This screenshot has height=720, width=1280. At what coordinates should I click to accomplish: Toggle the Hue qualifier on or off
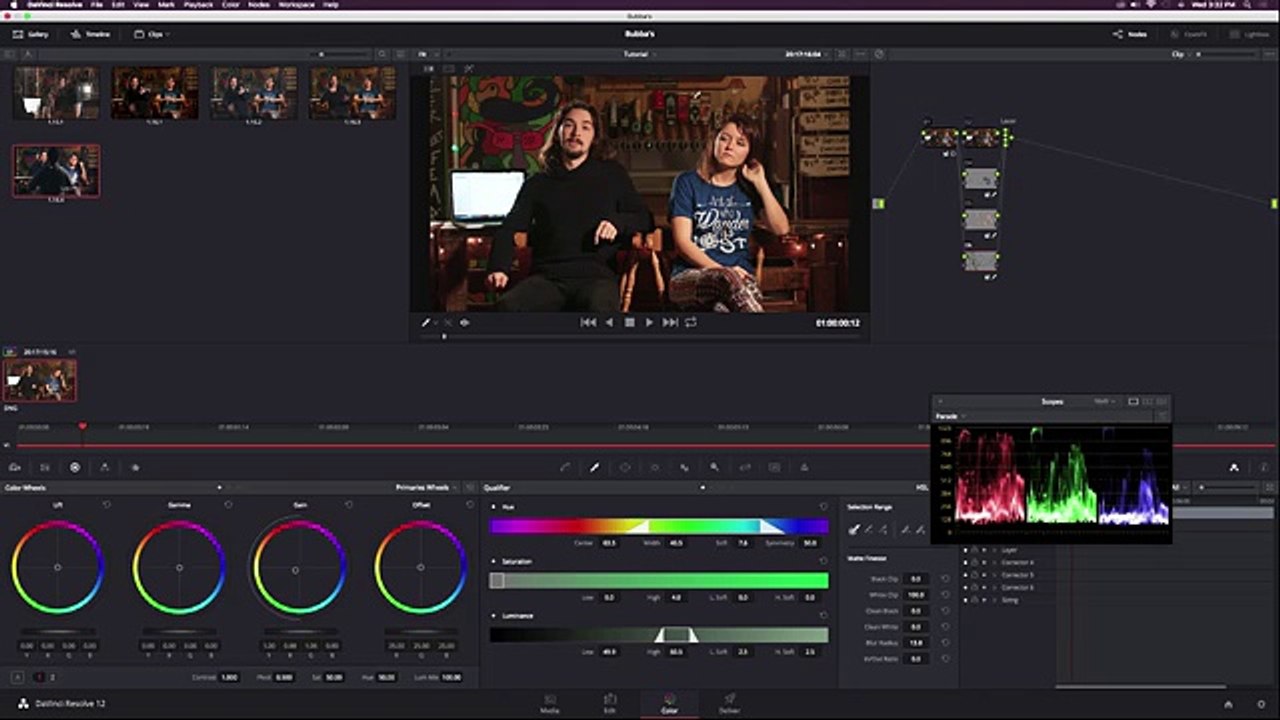(x=494, y=507)
